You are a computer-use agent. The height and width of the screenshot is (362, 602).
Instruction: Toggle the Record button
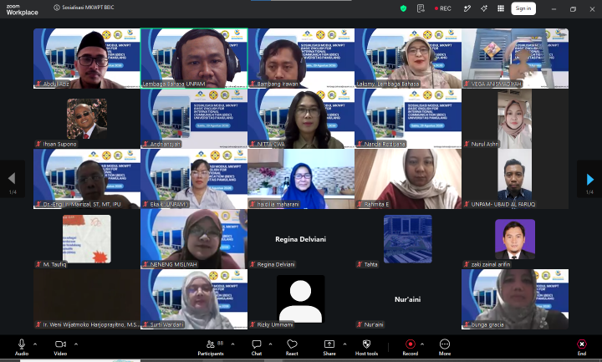pyautogui.click(x=410, y=347)
